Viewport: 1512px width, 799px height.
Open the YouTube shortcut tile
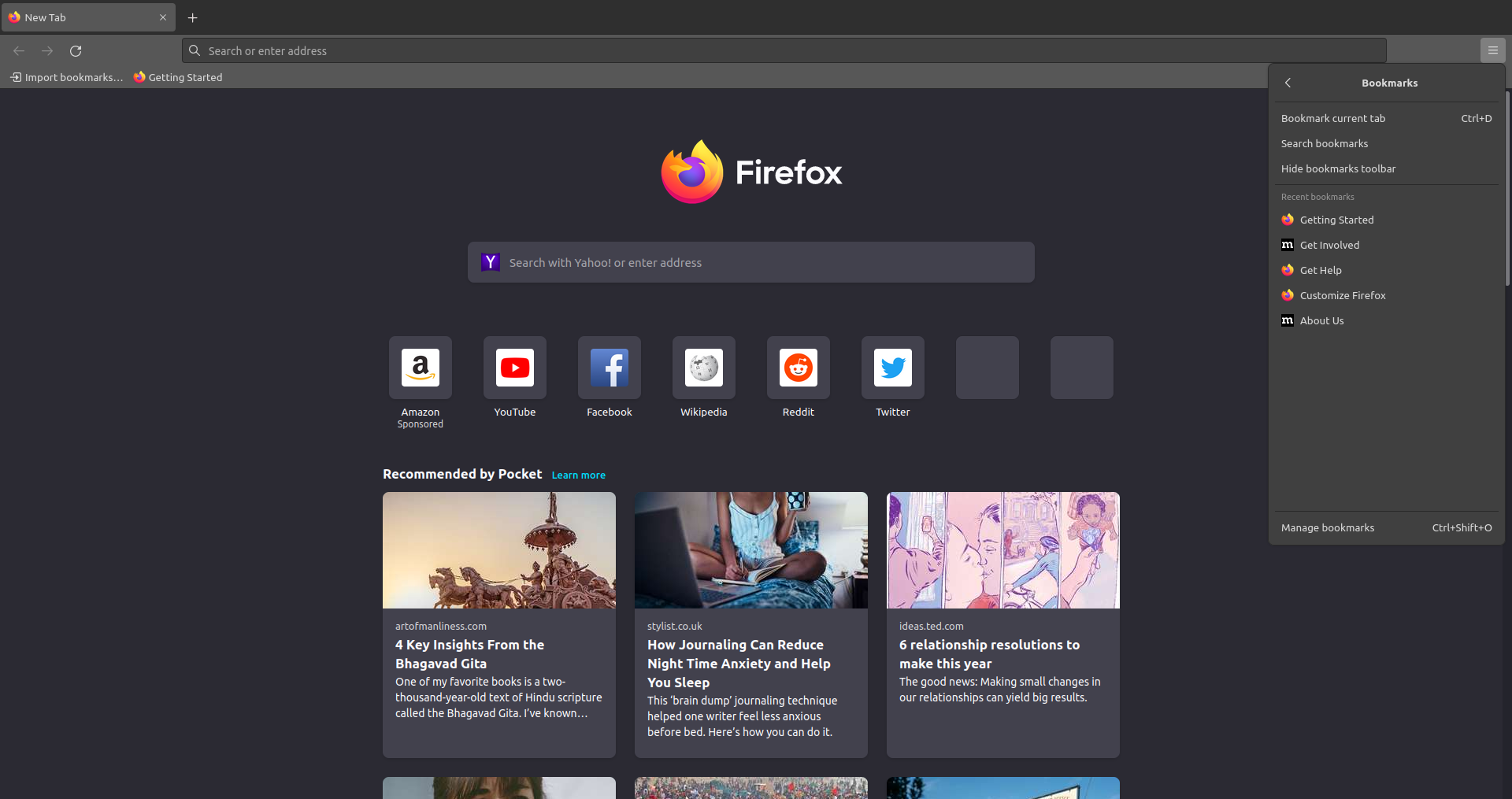(514, 368)
